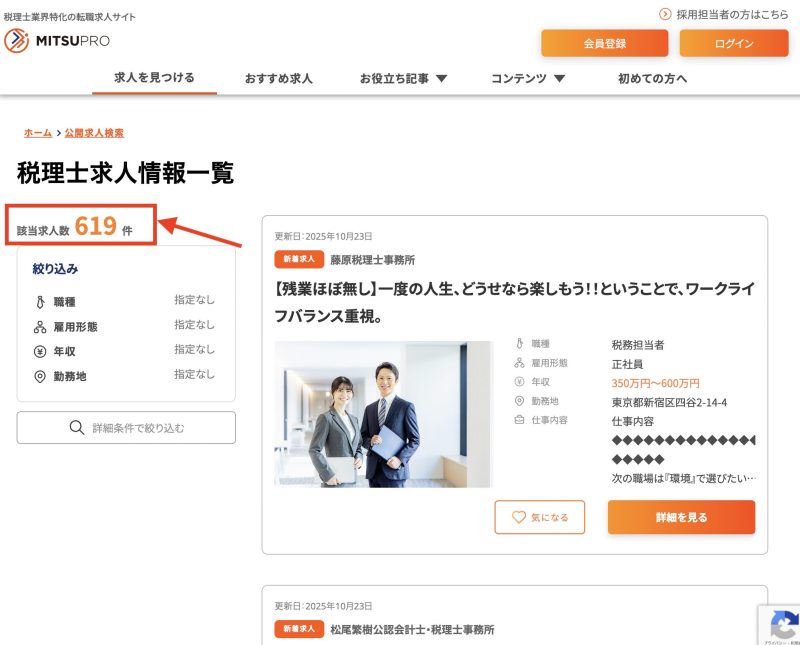Click the arrow icon beside 採用担当者の方はこちら
Image resolution: width=800 pixels, height=645 pixels.
tap(665, 14)
